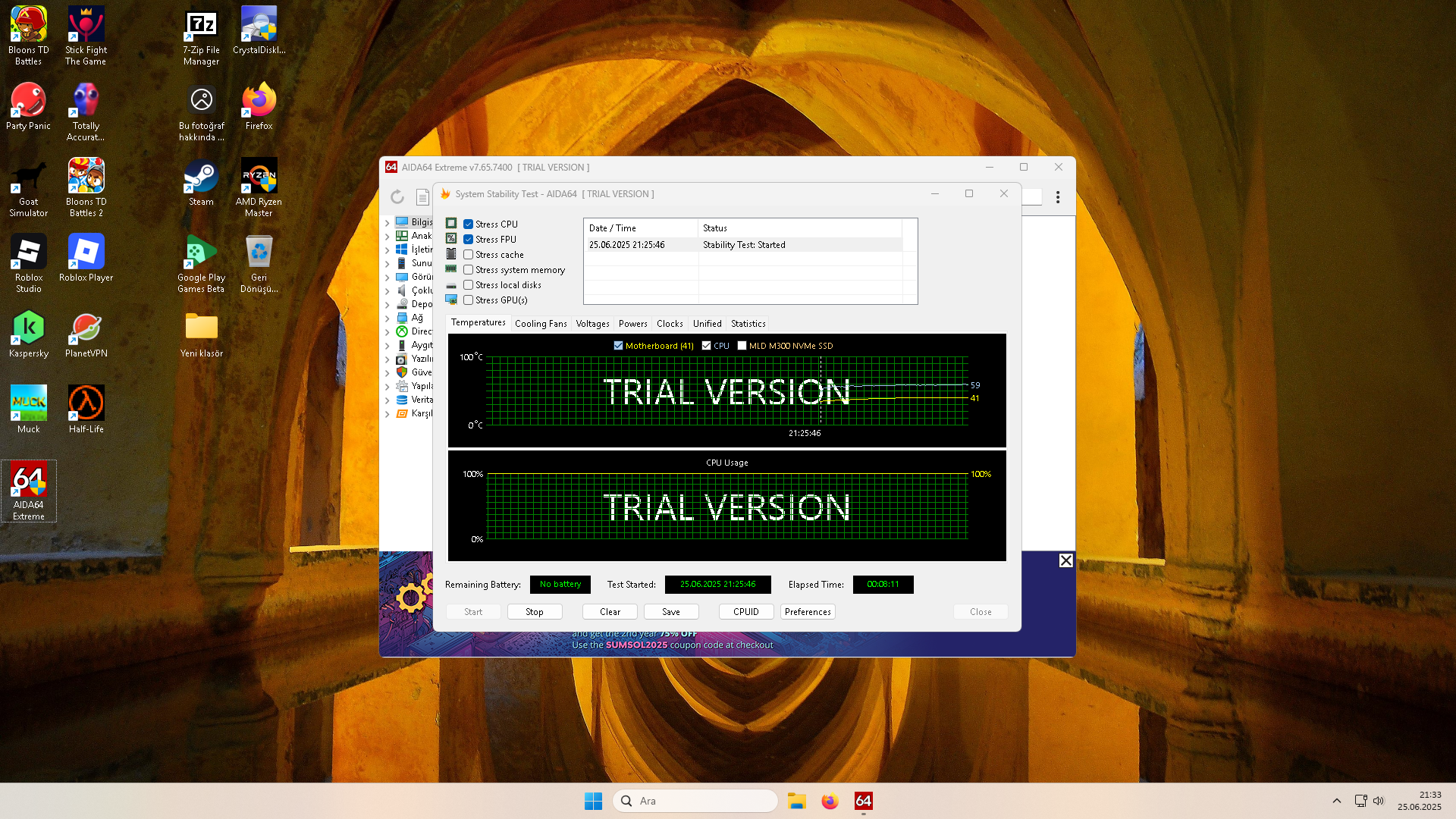Switch to the Voltages tab

[592, 324]
